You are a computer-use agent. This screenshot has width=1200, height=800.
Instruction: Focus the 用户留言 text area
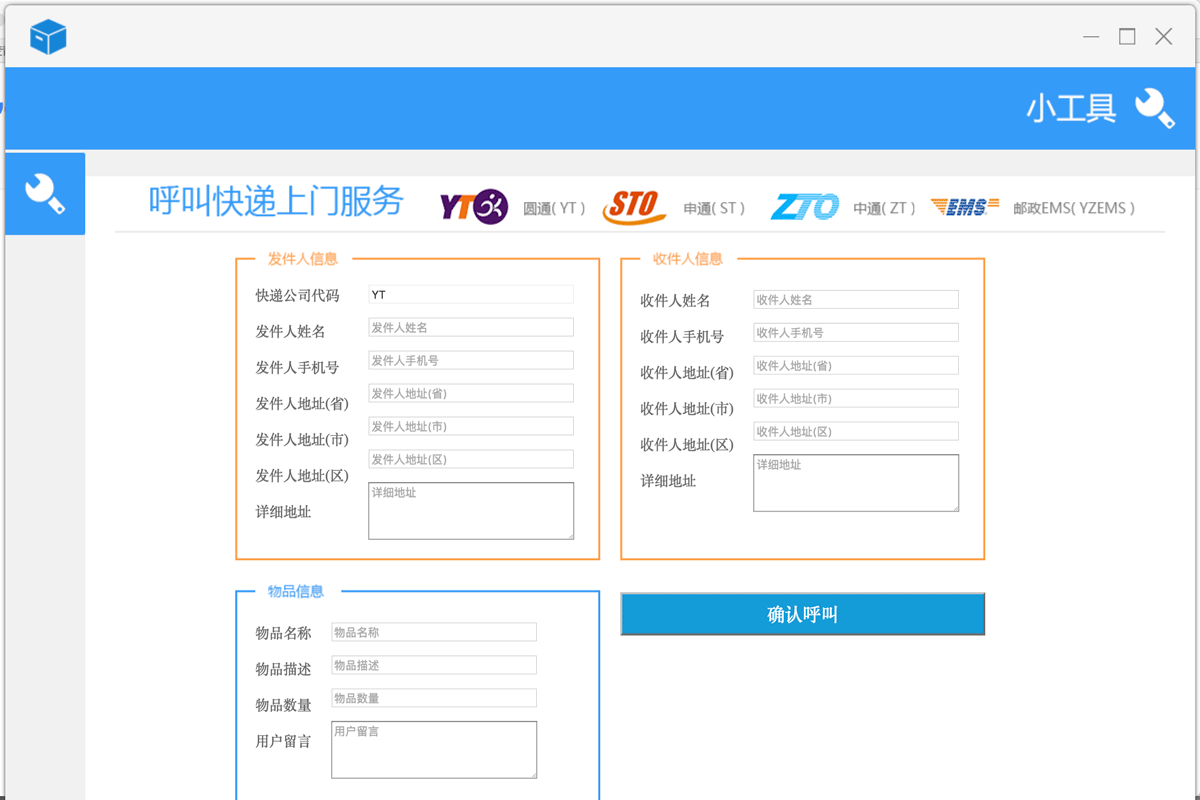point(434,750)
